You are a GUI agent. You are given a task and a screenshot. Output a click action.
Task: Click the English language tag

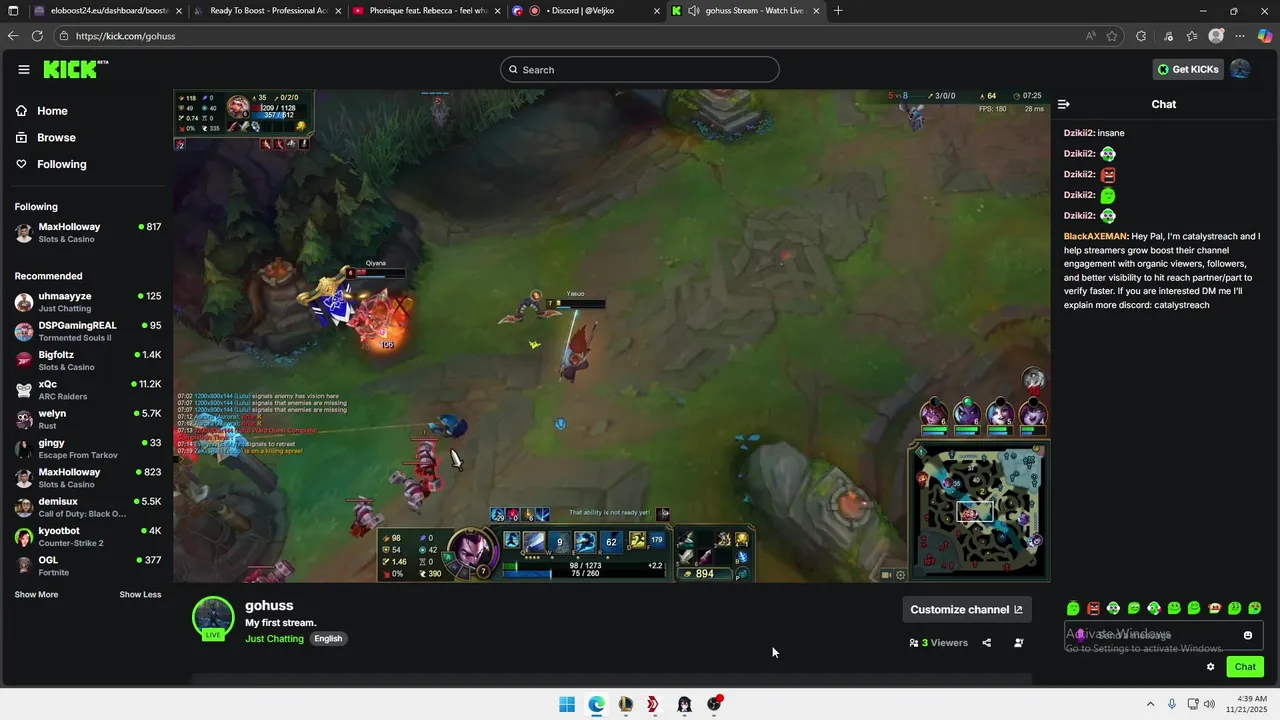pyautogui.click(x=328, y=638)
